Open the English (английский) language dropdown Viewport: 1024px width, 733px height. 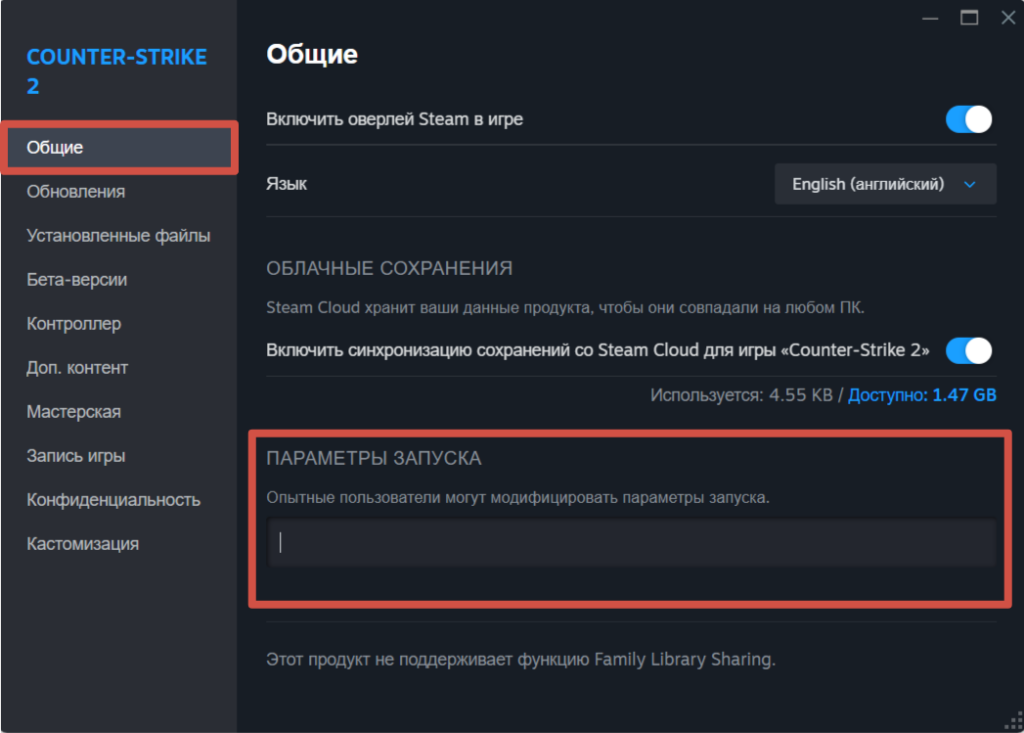[885, 184]
